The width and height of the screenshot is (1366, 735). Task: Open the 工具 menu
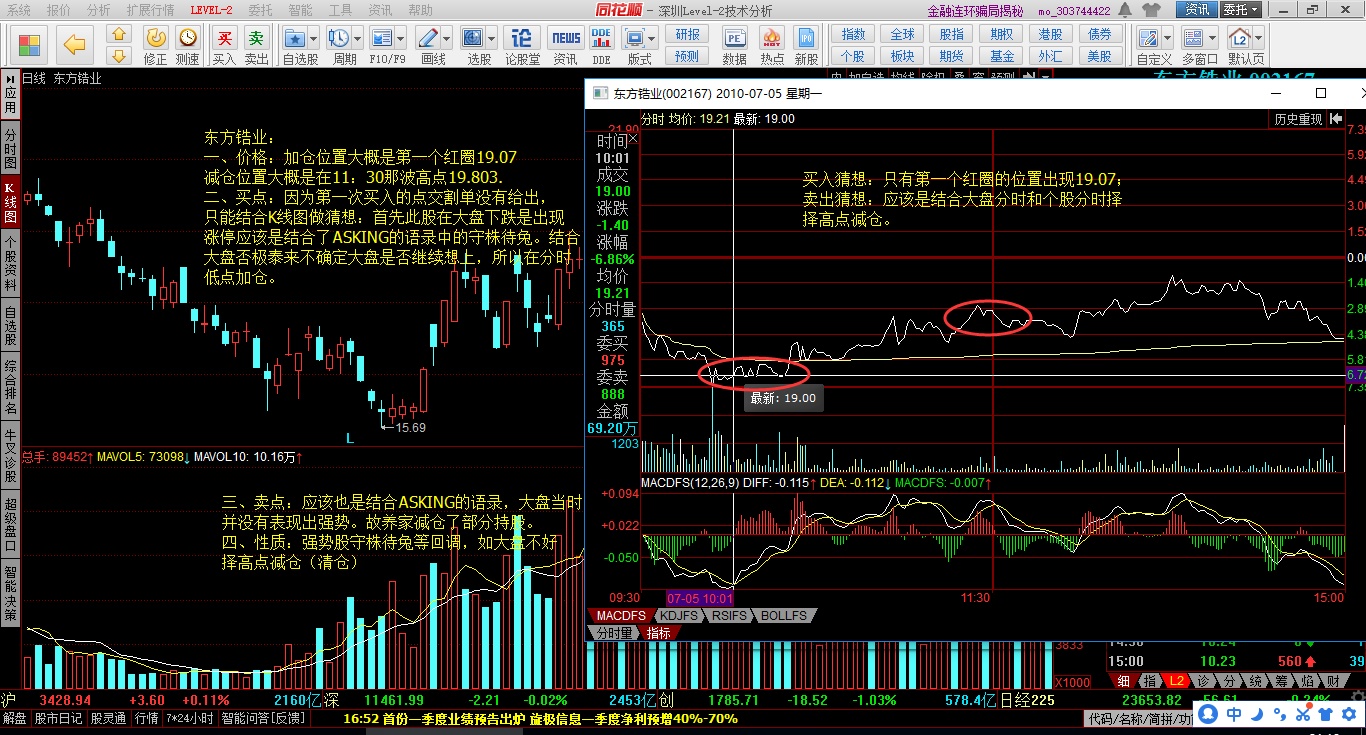tap(341, 10)
